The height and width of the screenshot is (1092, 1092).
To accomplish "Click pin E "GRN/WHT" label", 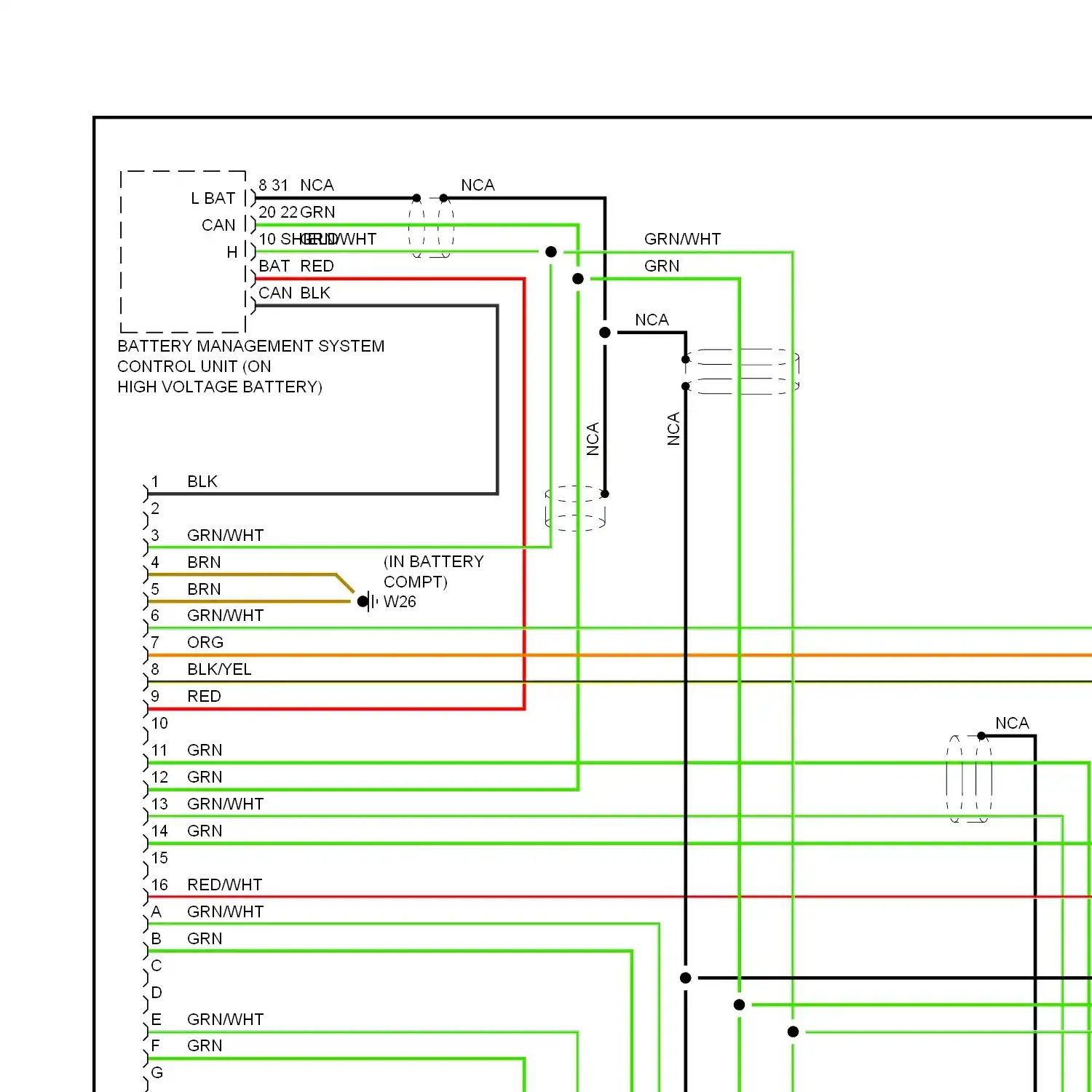I will click(x=226, y=1019).
